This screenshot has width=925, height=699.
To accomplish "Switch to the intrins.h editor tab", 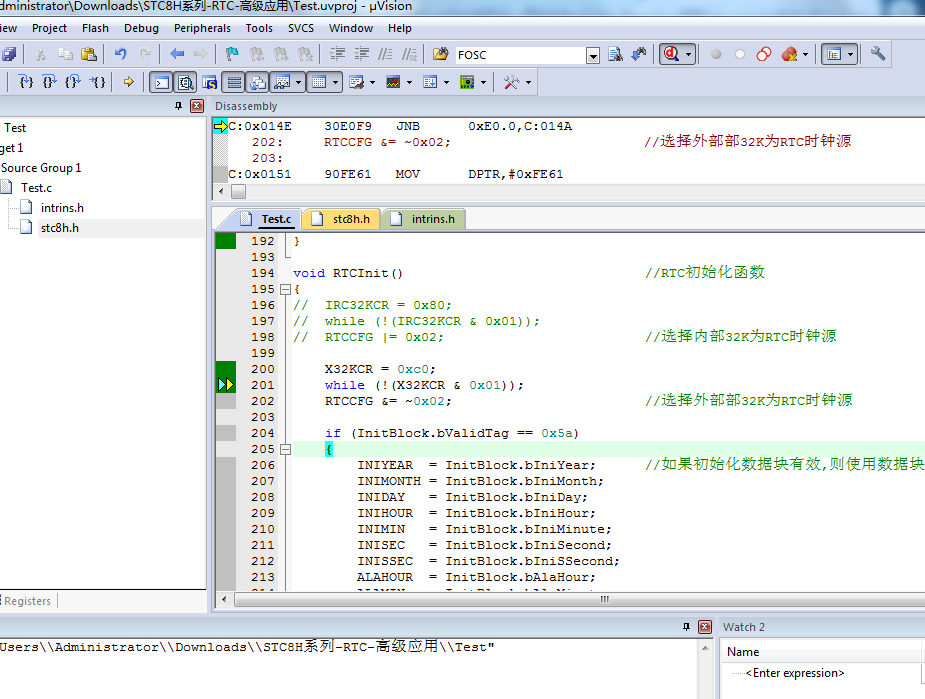I will (423, 219).
